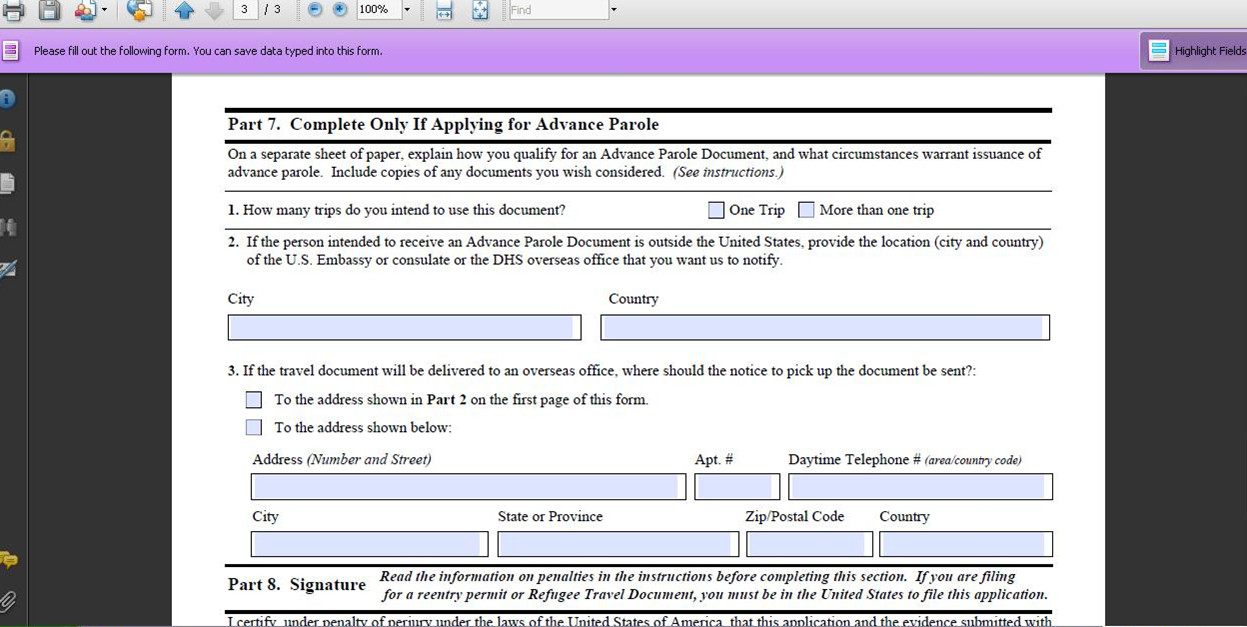Open the blue info panel icon
Image resolution: width=1247 pixels, height=627 pixels.
7,99
